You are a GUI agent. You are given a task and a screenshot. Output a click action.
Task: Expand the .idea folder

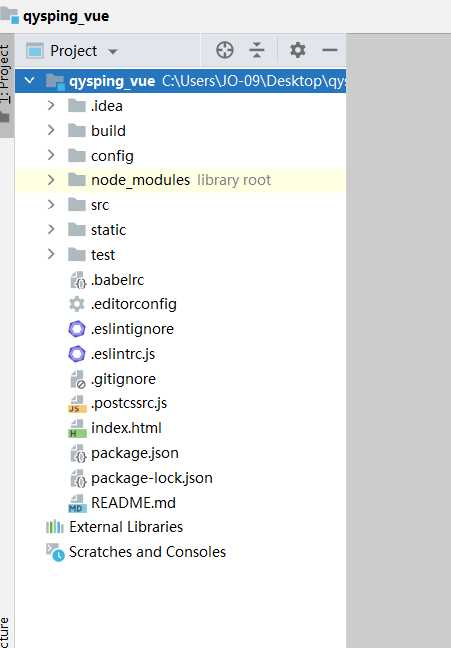51,106
